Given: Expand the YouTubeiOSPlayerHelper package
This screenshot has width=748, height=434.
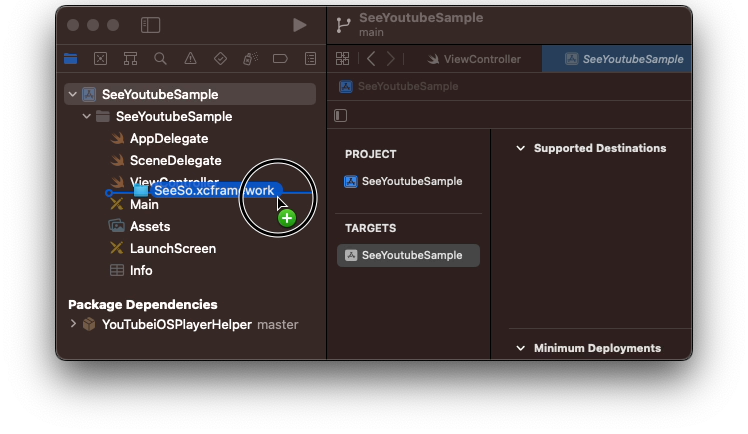Looking at the screenshot, I should pyautogui.click(x=73, y=324).
